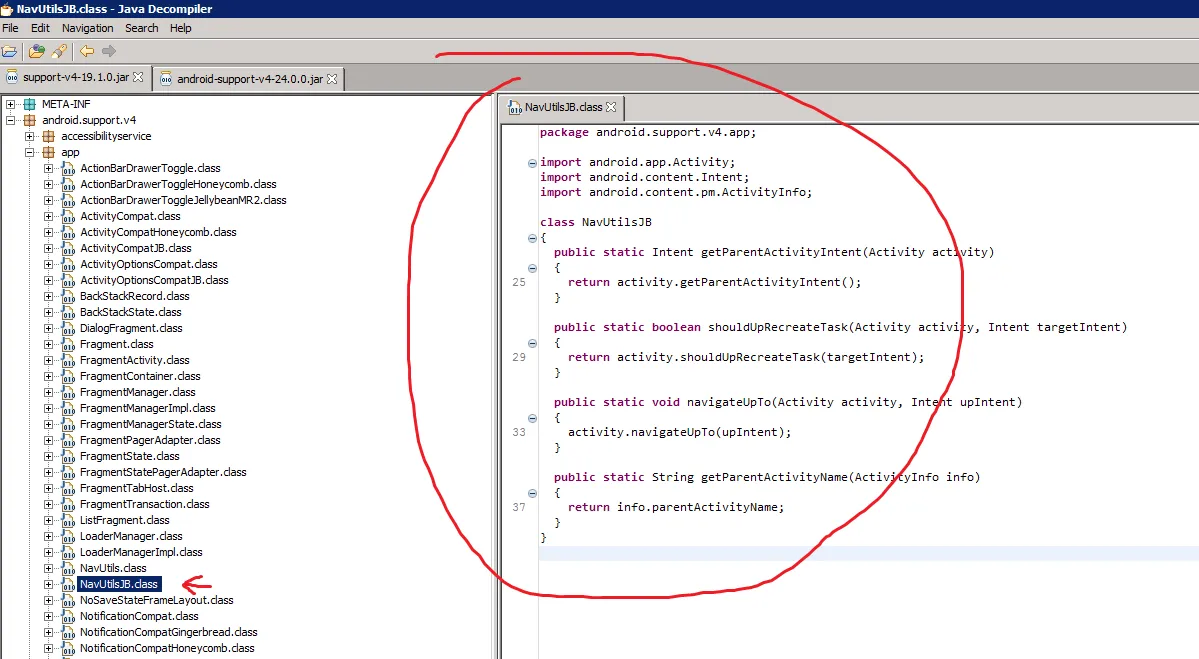Select ActionBarDrawerToggleJellybeanMR2.class in tree
The width and height of the screenshot is (1199, 659).
183,200
